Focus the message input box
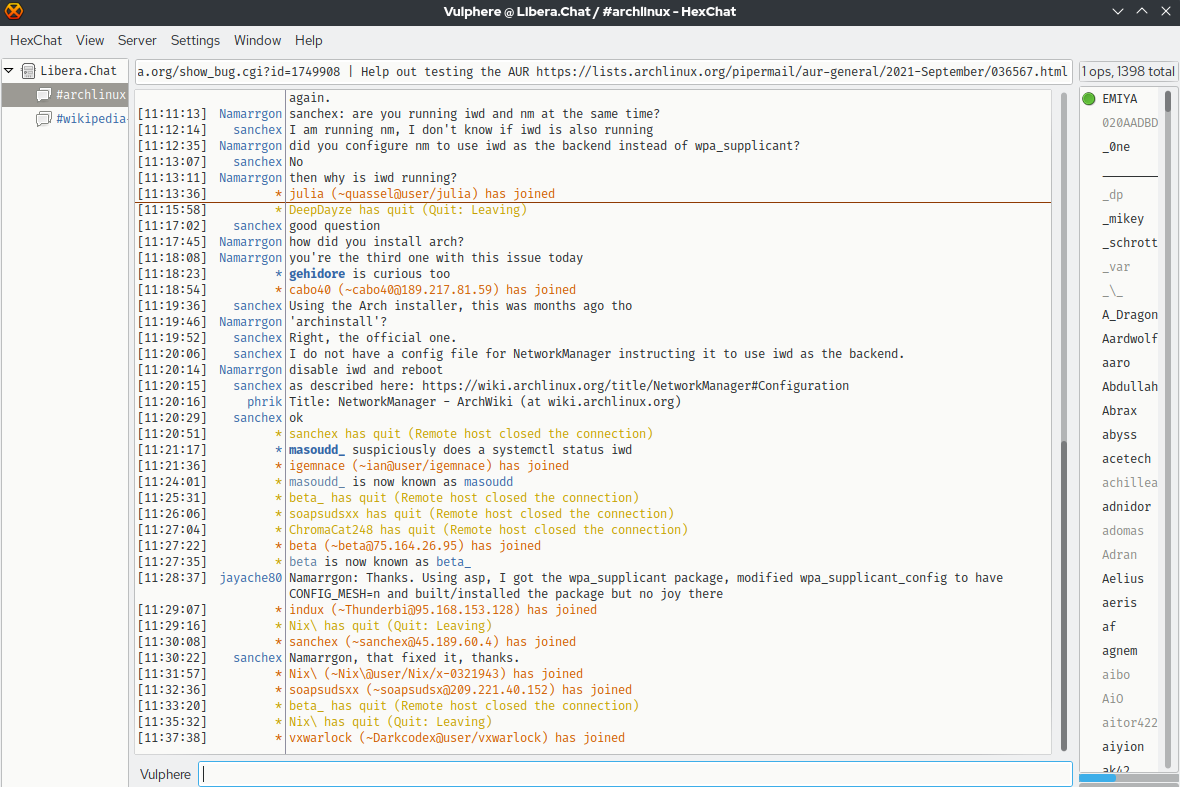 [x=634, y=774]
